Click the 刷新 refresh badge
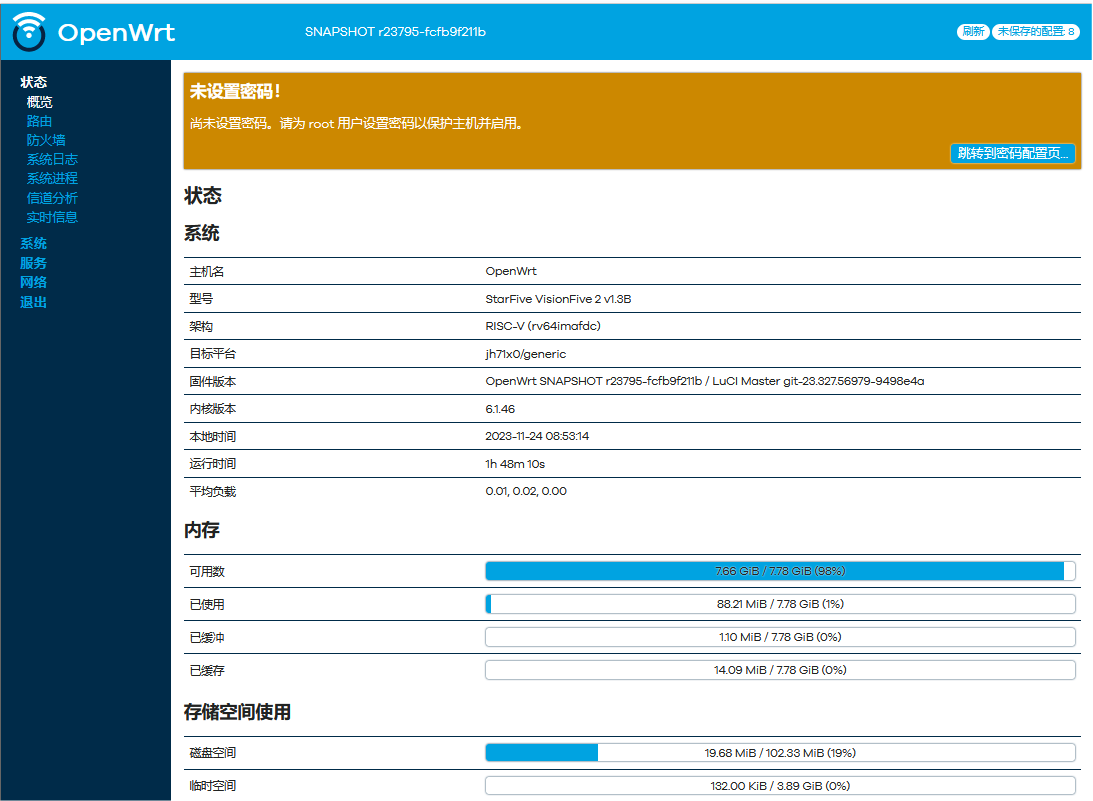Viewport: 1093px width, 801px height. pos(973,32)
